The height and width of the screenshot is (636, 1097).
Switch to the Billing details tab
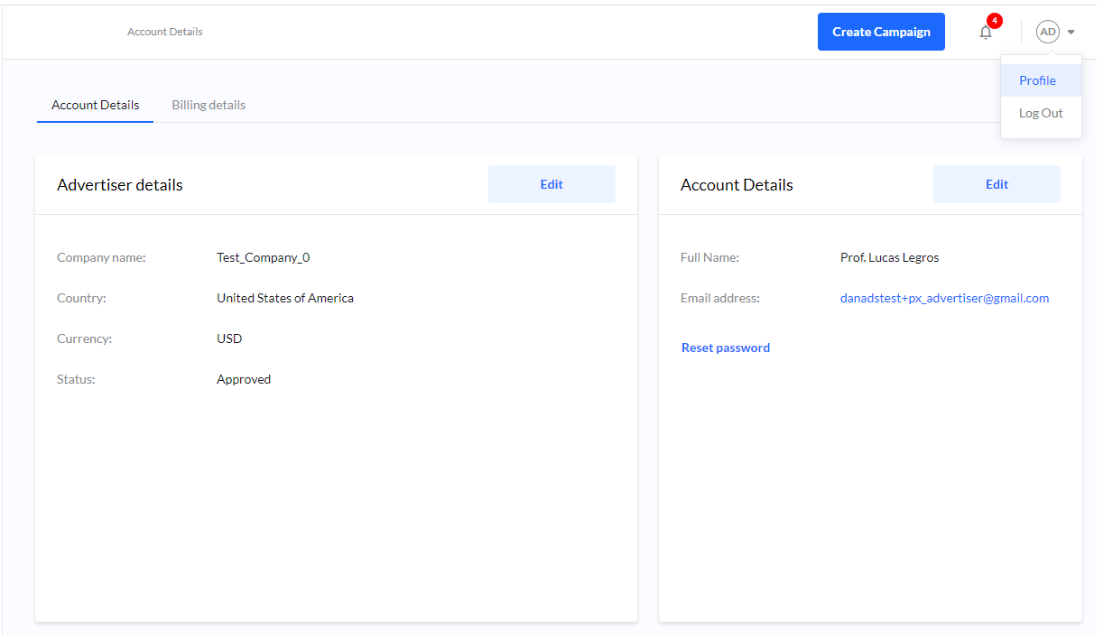208,105
